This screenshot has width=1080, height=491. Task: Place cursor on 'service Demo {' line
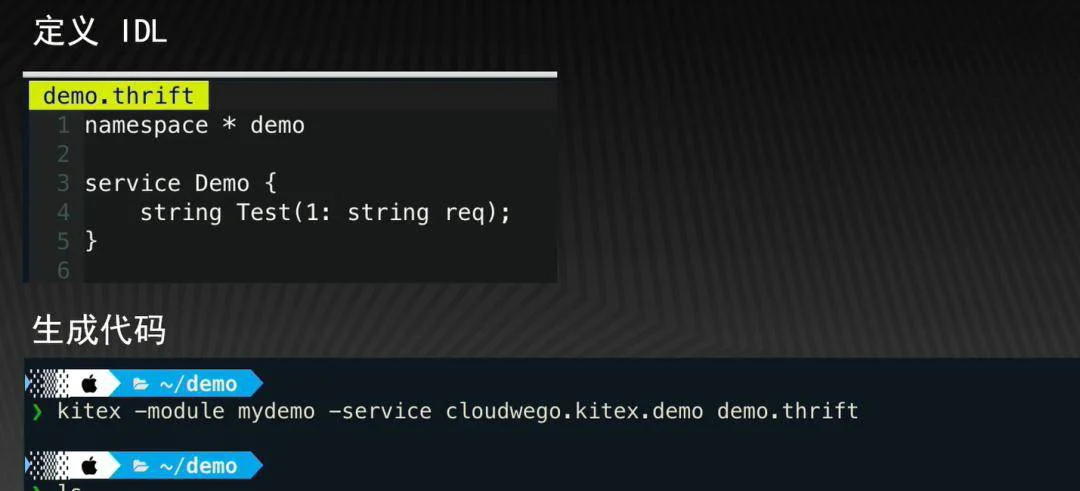[180, 183]
